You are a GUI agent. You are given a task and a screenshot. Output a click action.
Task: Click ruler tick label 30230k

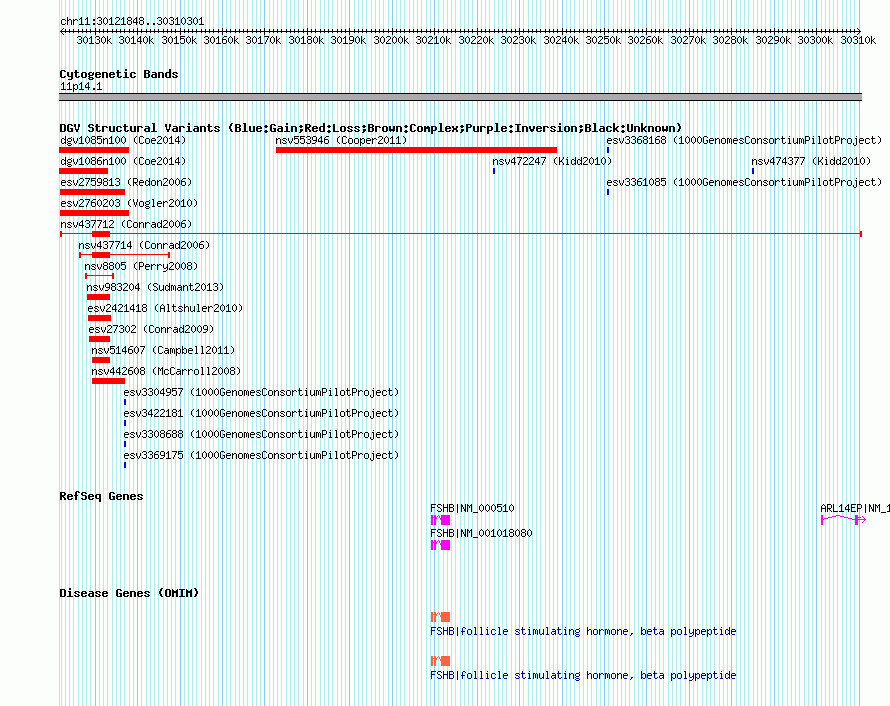(518, 40)
